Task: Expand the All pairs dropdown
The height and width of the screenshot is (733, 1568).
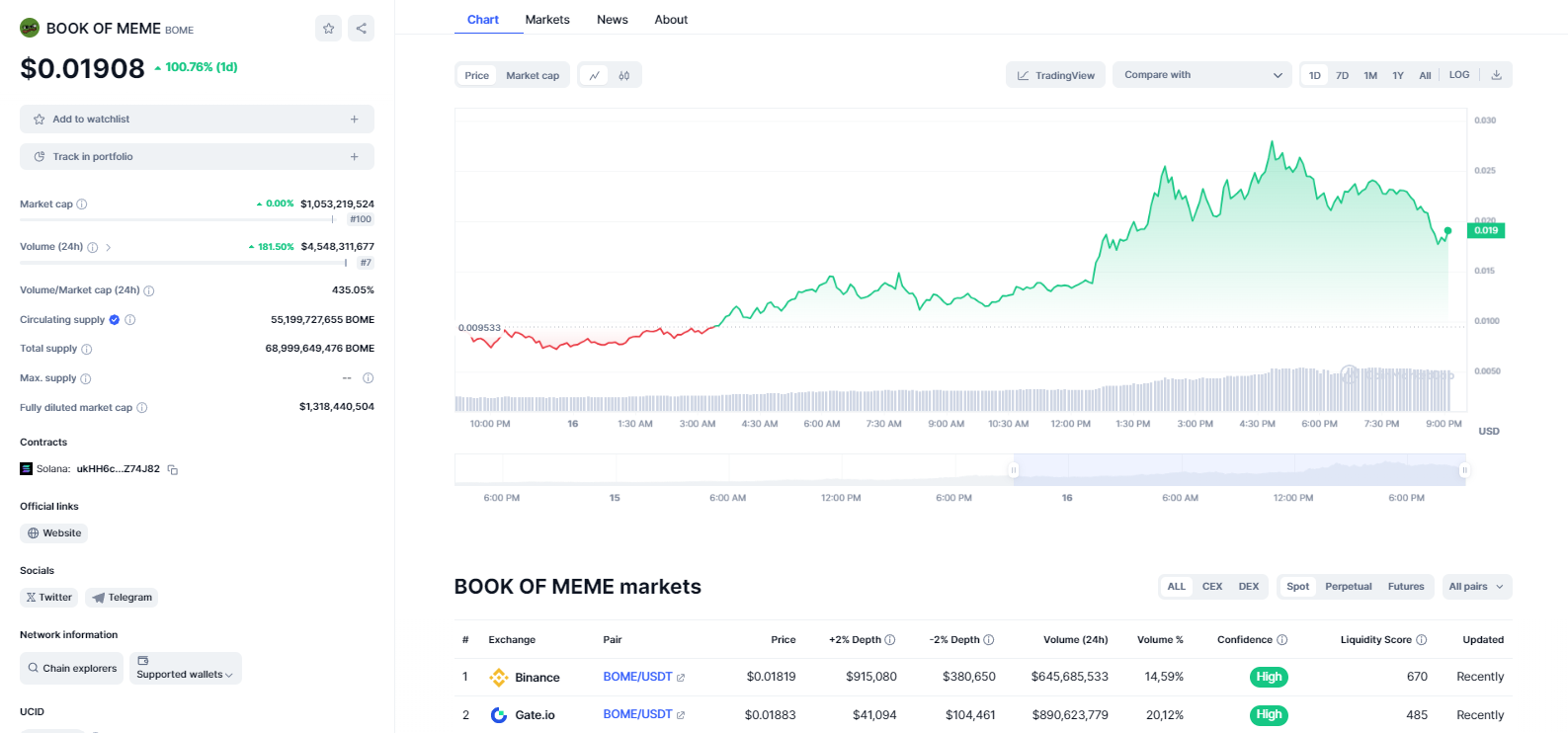Action: click(1476, 587)
